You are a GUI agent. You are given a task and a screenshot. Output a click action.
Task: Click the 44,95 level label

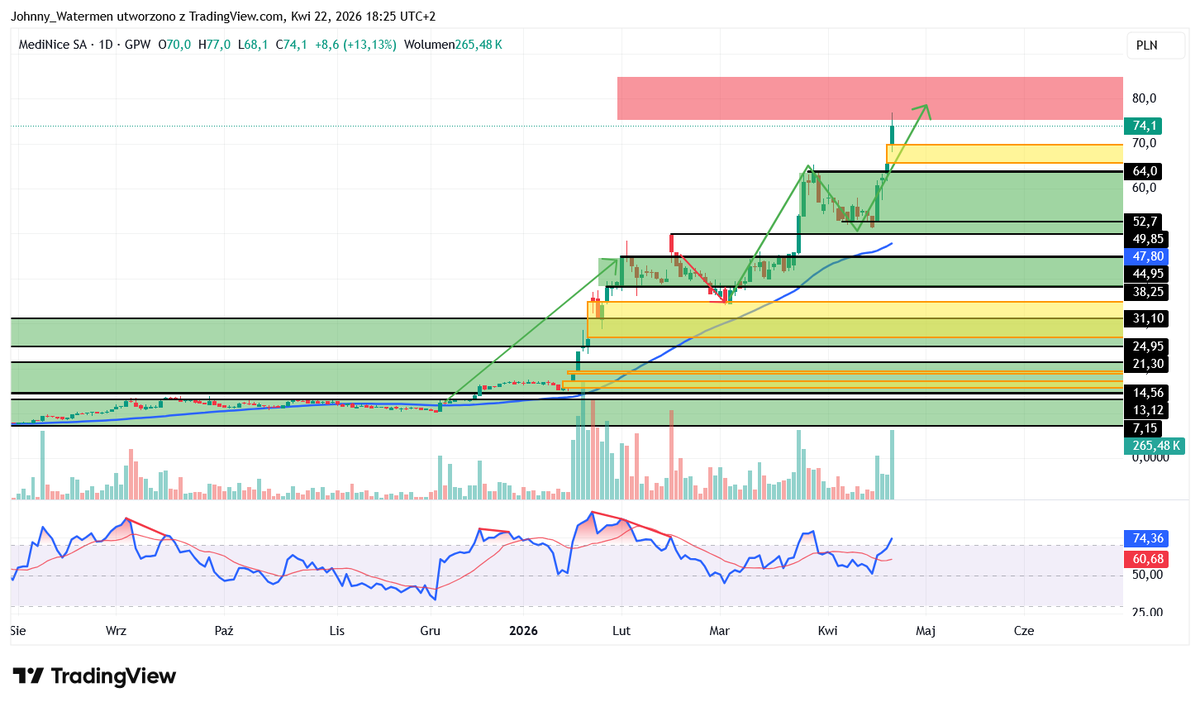1148,274
